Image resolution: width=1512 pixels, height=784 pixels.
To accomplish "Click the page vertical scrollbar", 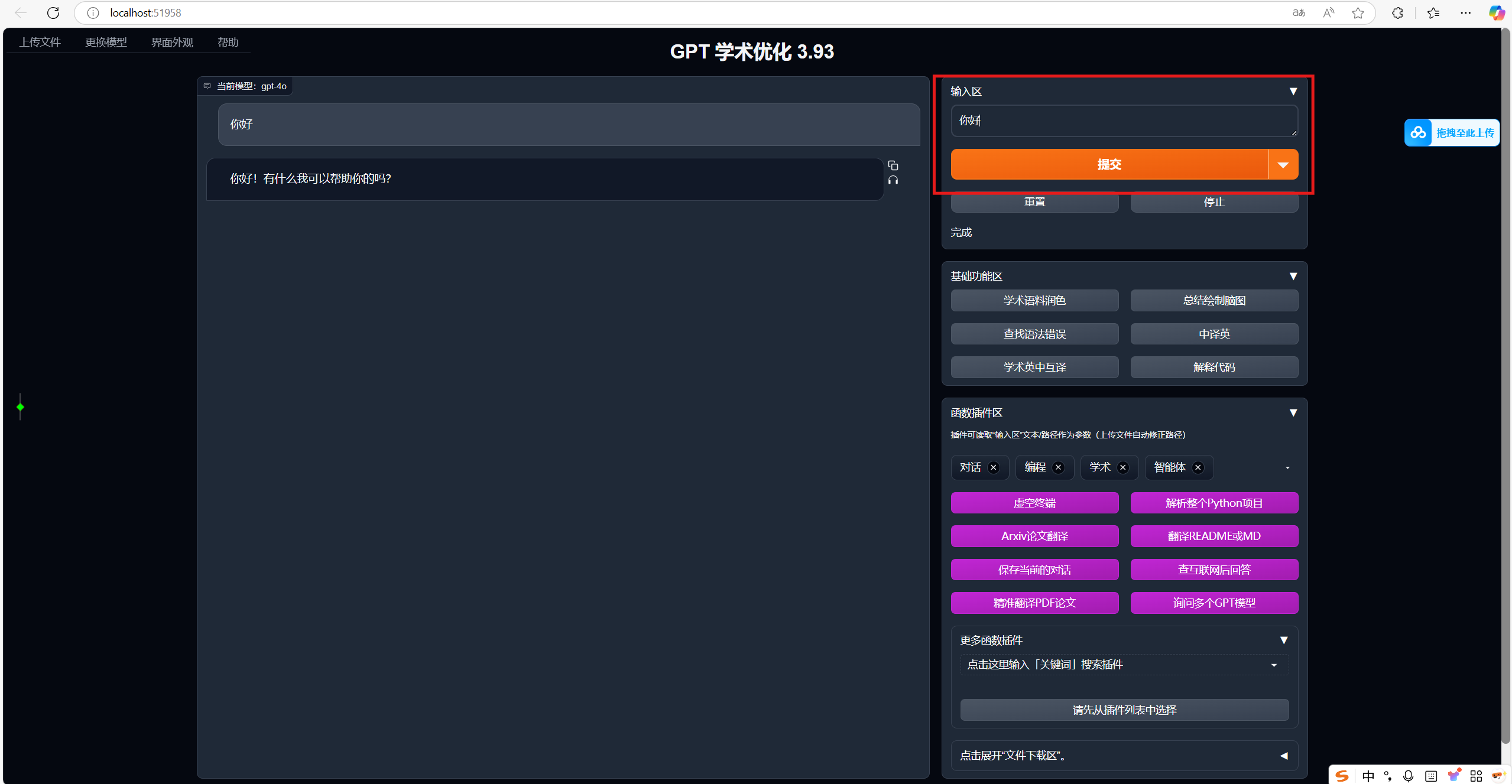I will 1505,384.
